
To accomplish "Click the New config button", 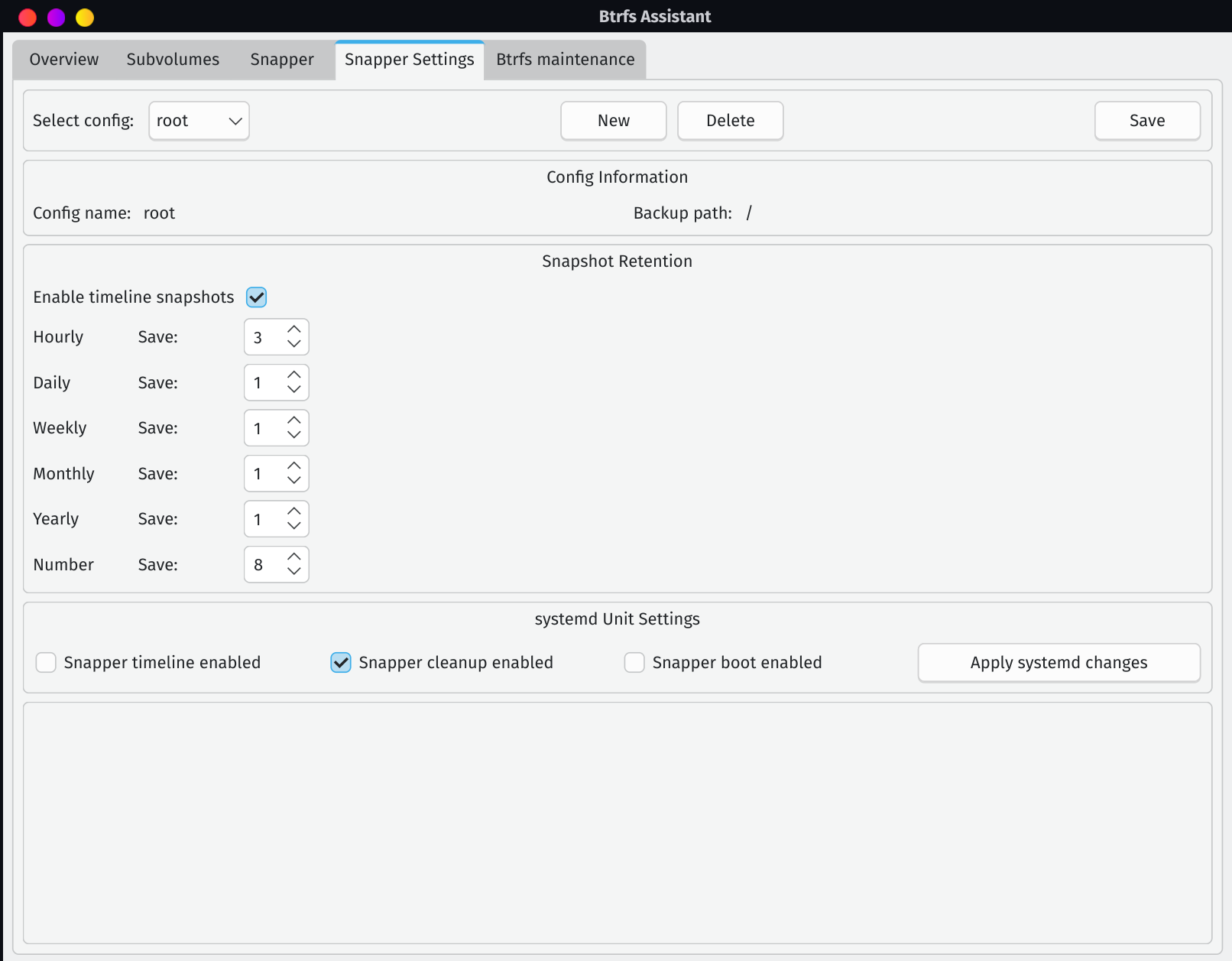I will [614, 121].
